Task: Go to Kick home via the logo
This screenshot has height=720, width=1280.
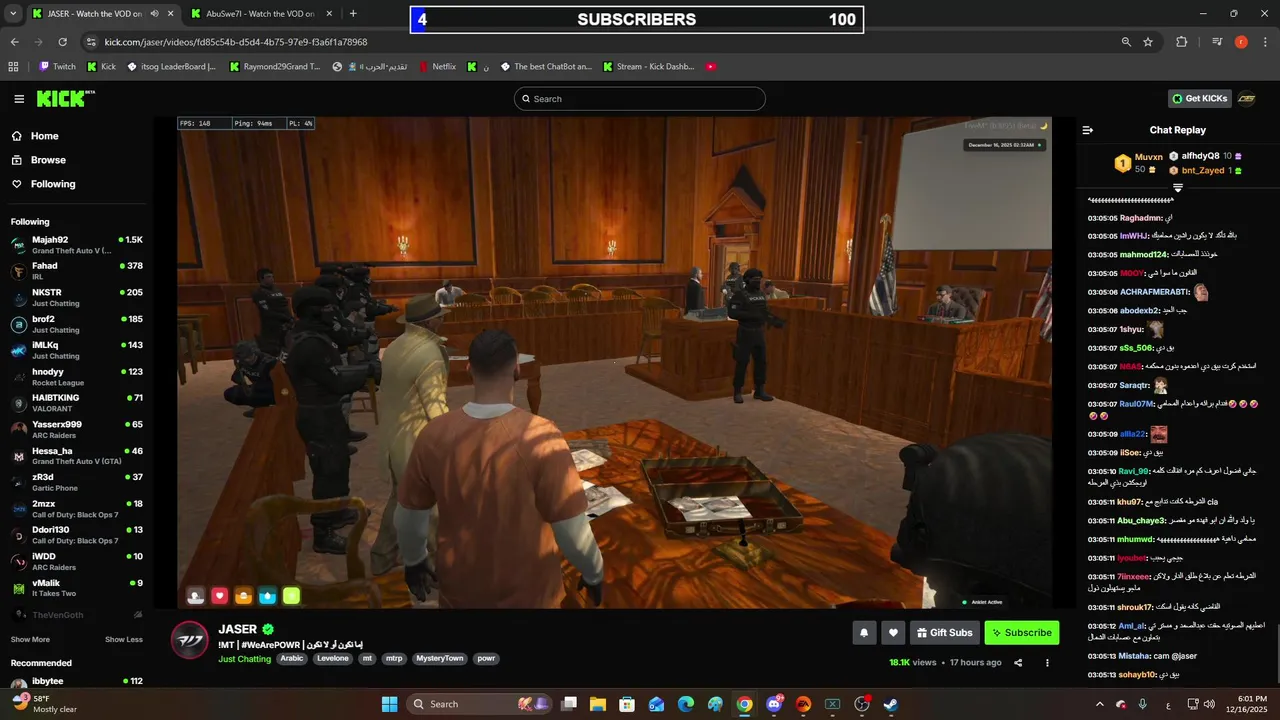Action: tap(65, 98)
